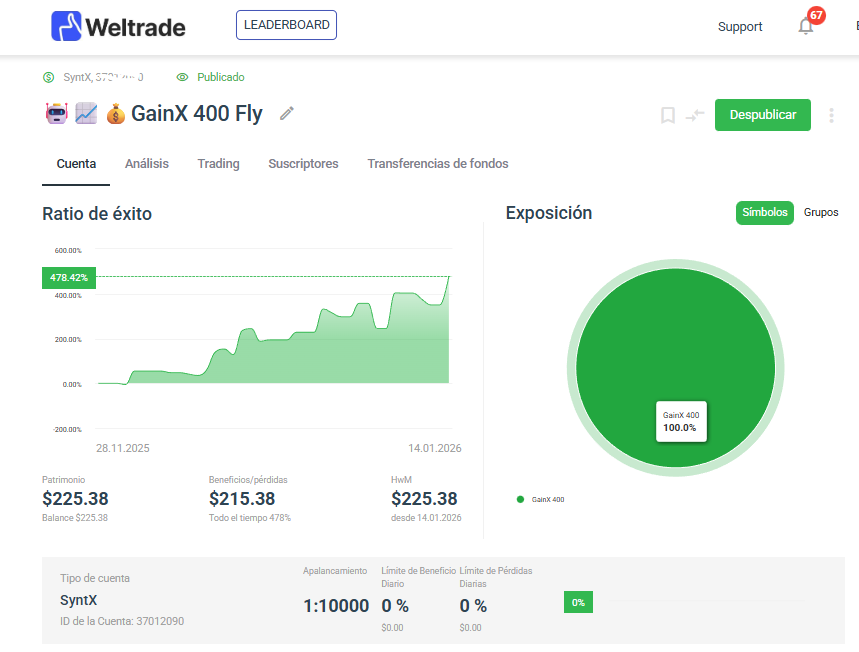This screenshot has width=859, height=652.
Task: Click the Publicado status text
Action: 221,77
